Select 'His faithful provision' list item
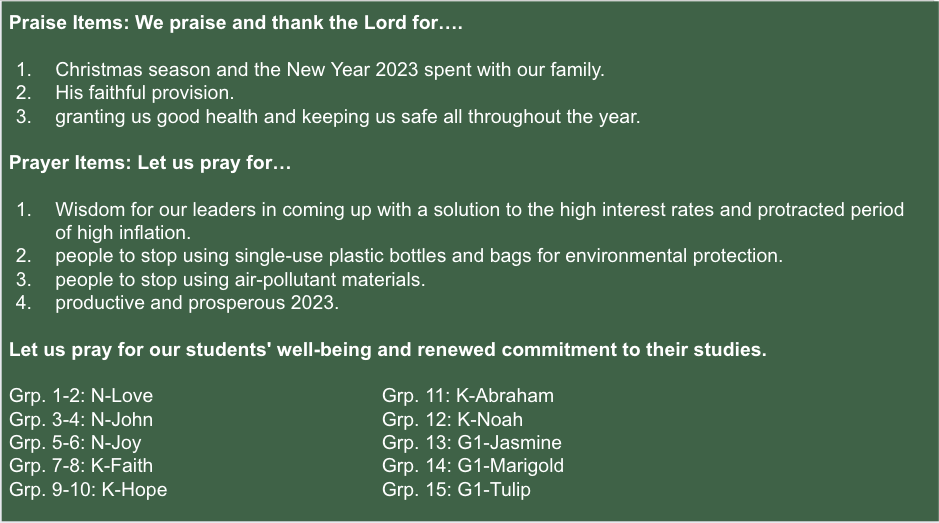This screenshot has height=523, width=939. click(145, 93)
